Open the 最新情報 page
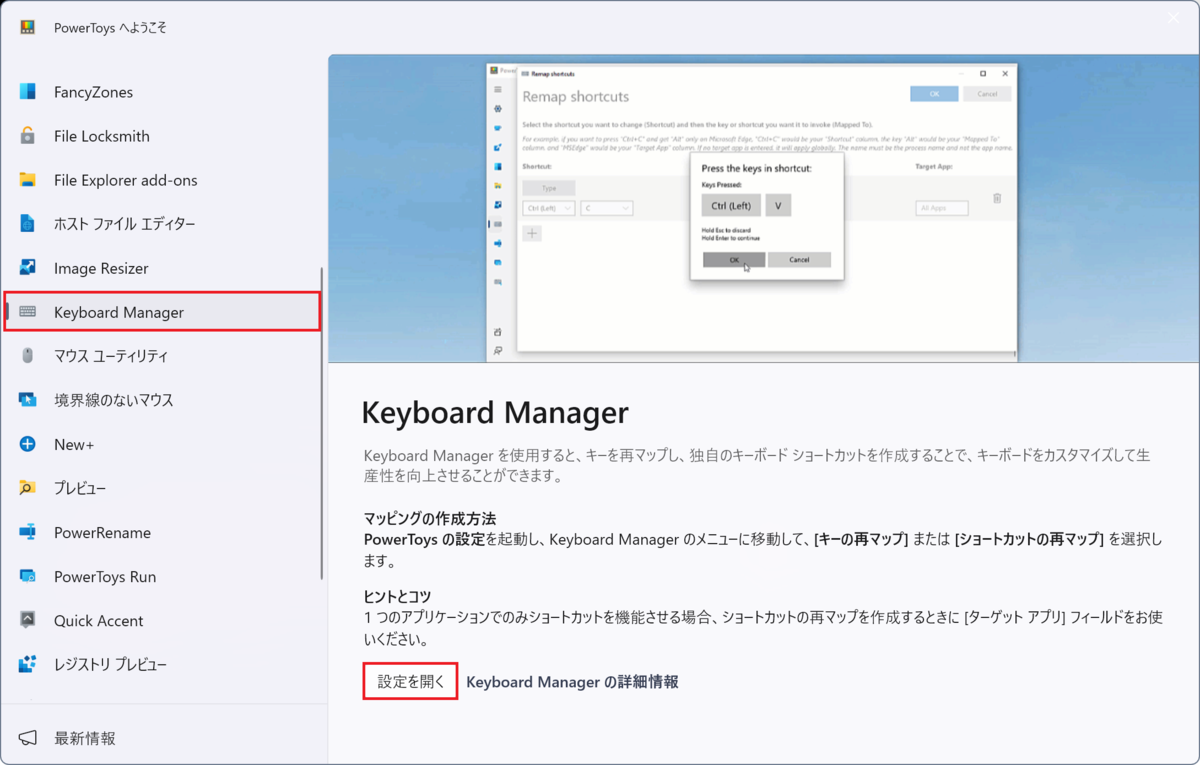 [162, 738]
